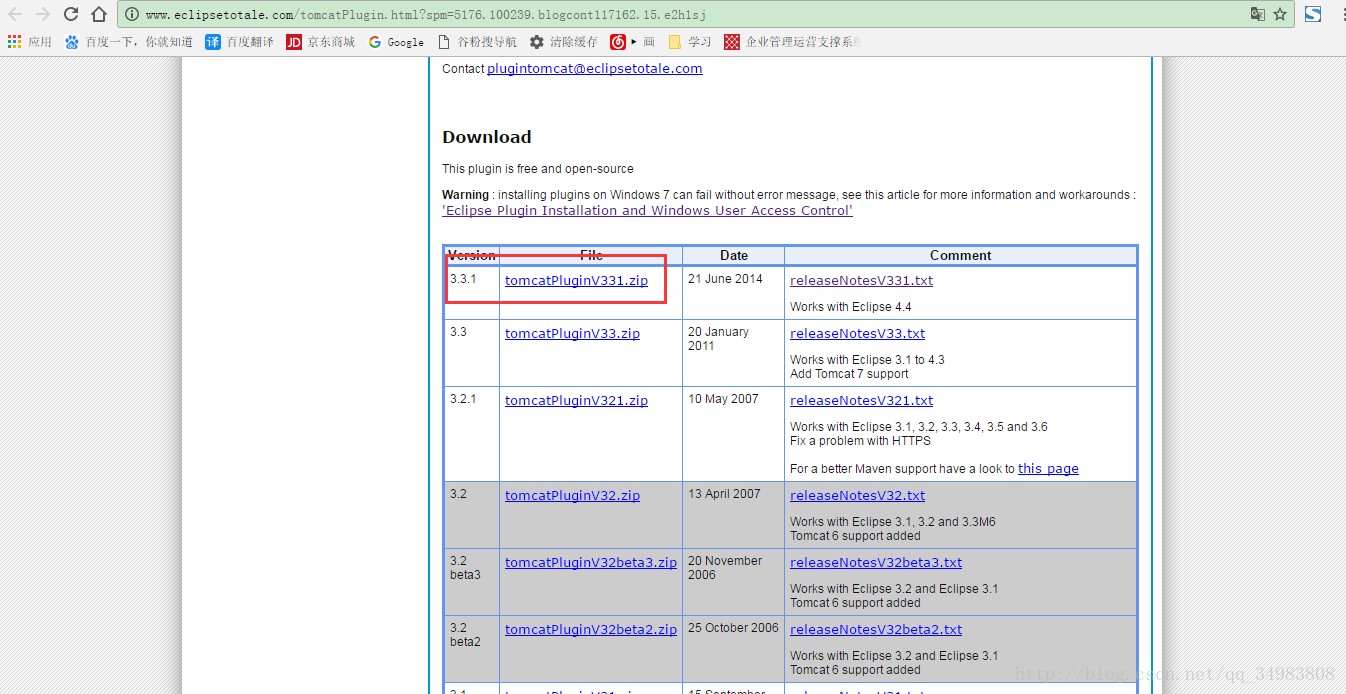Viewport: 1346px width, 694px height.
Task: Open releaseNotesV32beta3.txt
Action: (x=876, y=563)
